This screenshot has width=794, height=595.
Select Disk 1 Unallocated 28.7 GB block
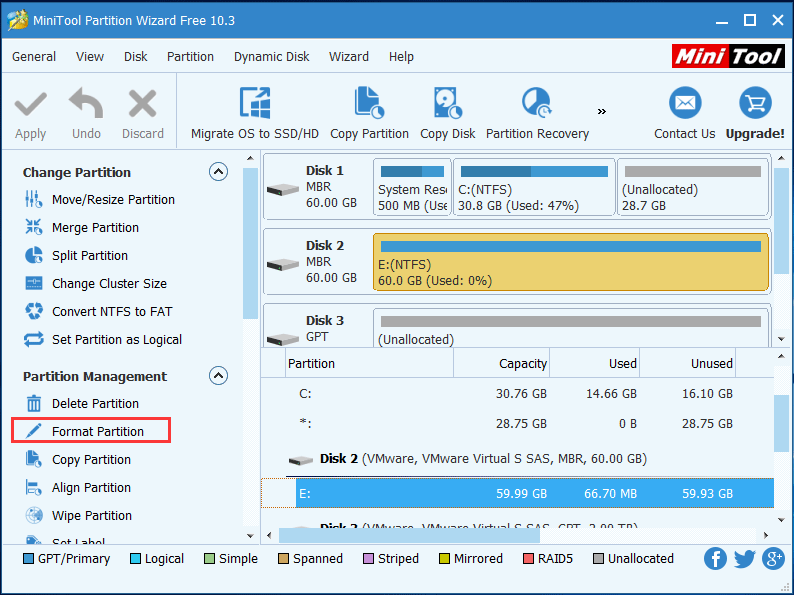point(693,187)
